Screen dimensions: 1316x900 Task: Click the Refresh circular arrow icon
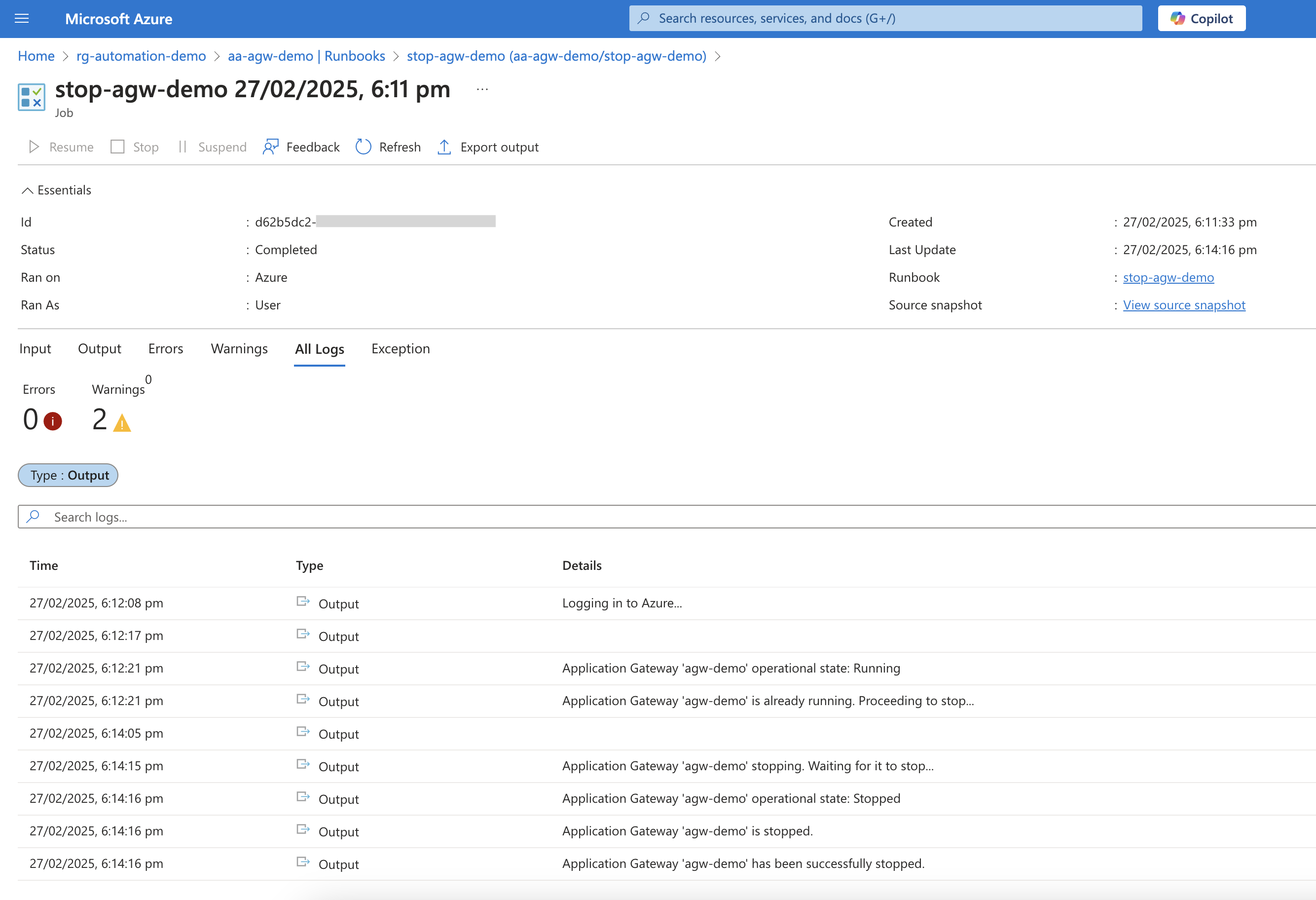pos(363,147)
